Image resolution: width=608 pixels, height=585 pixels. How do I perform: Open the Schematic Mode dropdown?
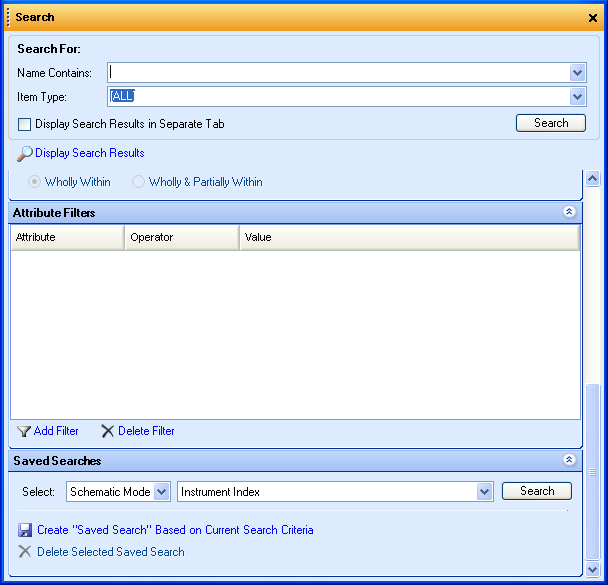click(162, 491)
